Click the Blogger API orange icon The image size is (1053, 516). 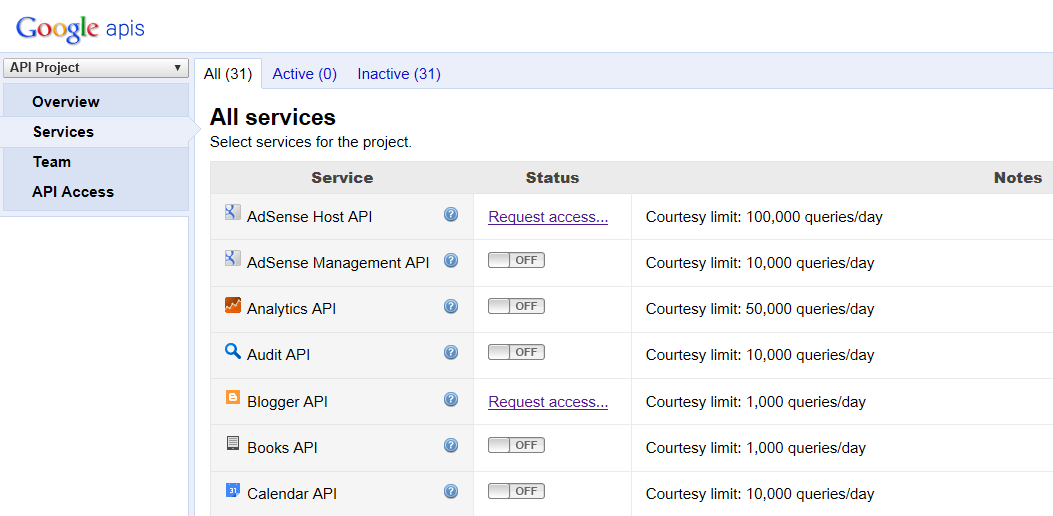click(233, 398)
